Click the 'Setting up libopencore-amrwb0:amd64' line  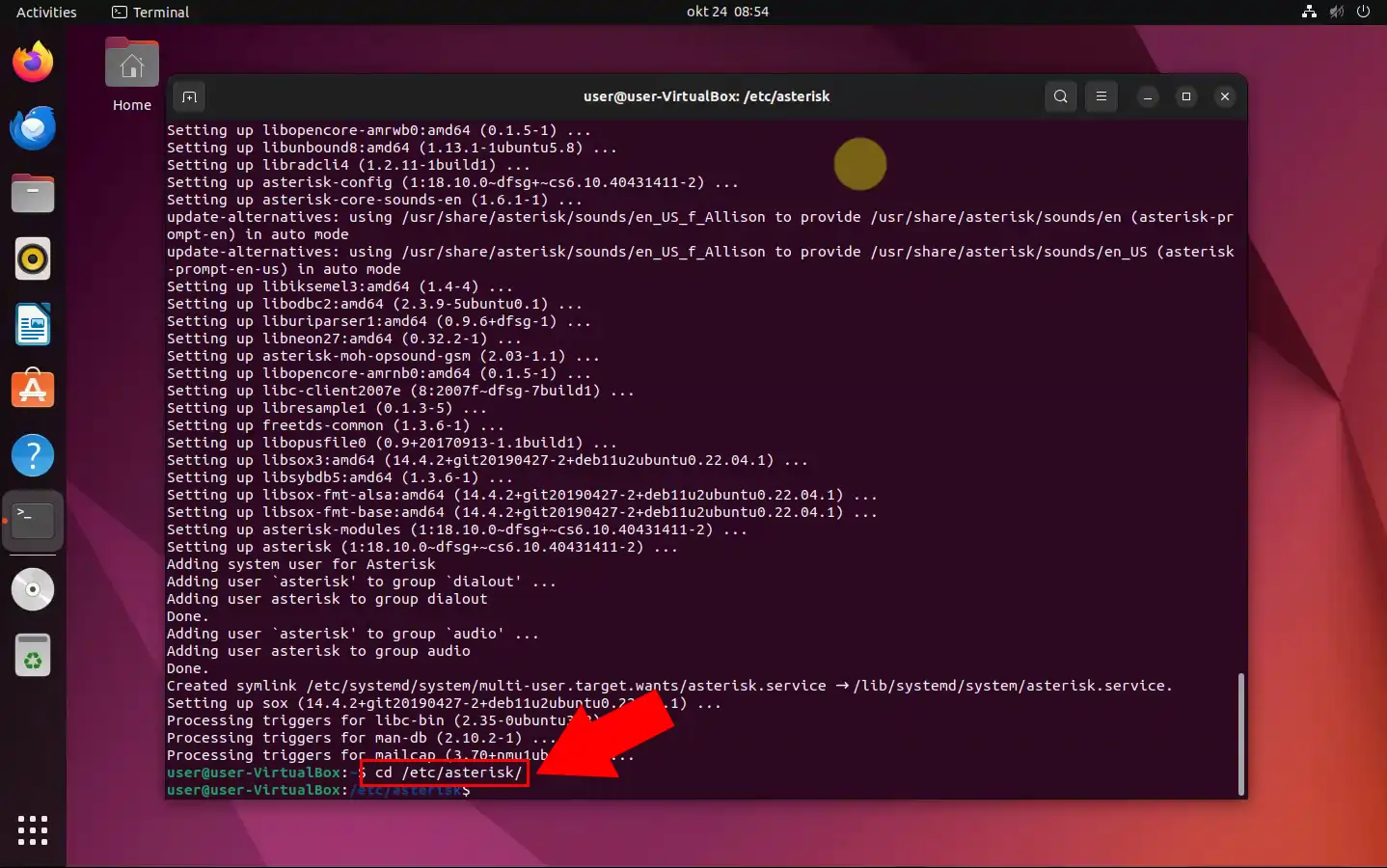pyautogui.click(x=379, y=130)
